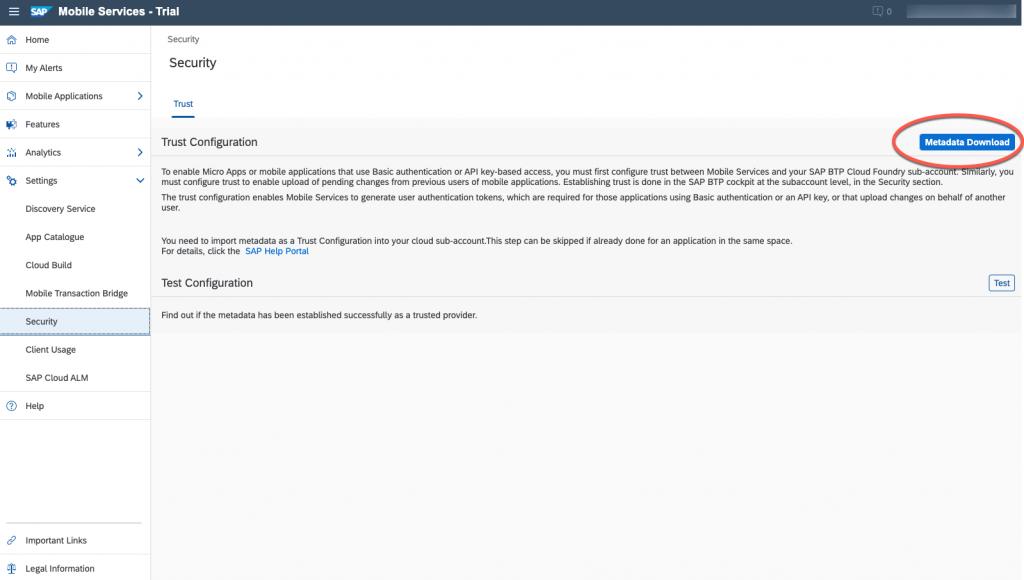
Task: Switch to the Trust tab
Action: point(183,104)
